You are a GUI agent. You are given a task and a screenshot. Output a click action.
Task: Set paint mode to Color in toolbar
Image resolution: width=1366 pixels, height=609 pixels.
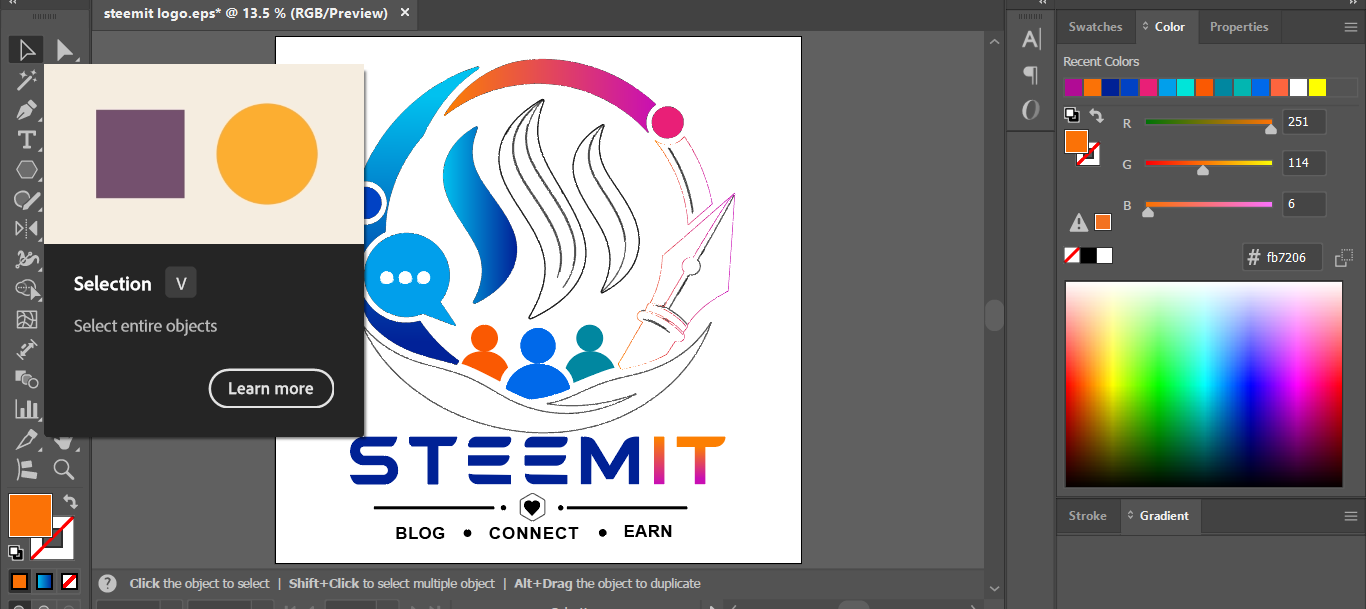click(20, 581)
